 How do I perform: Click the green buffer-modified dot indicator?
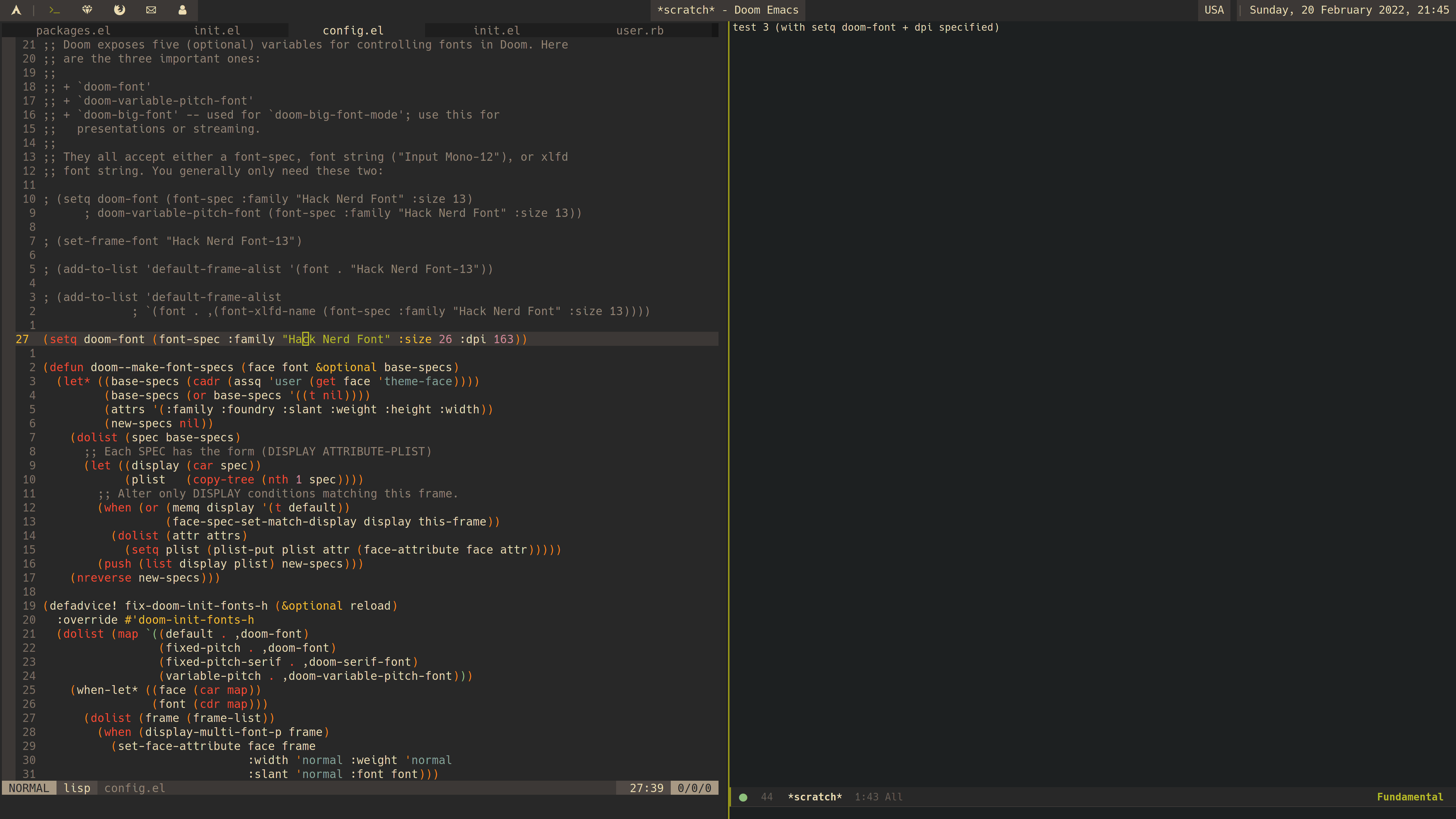pos(743,797)
